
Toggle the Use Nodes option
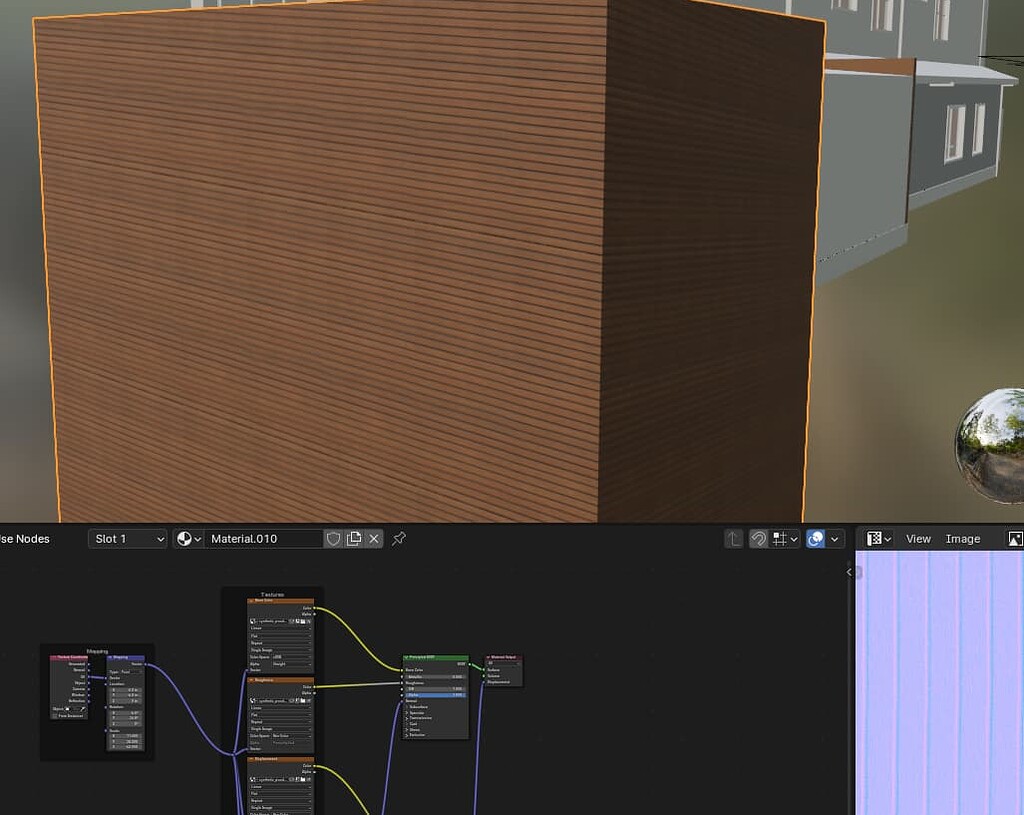click(x=24, y=539)
